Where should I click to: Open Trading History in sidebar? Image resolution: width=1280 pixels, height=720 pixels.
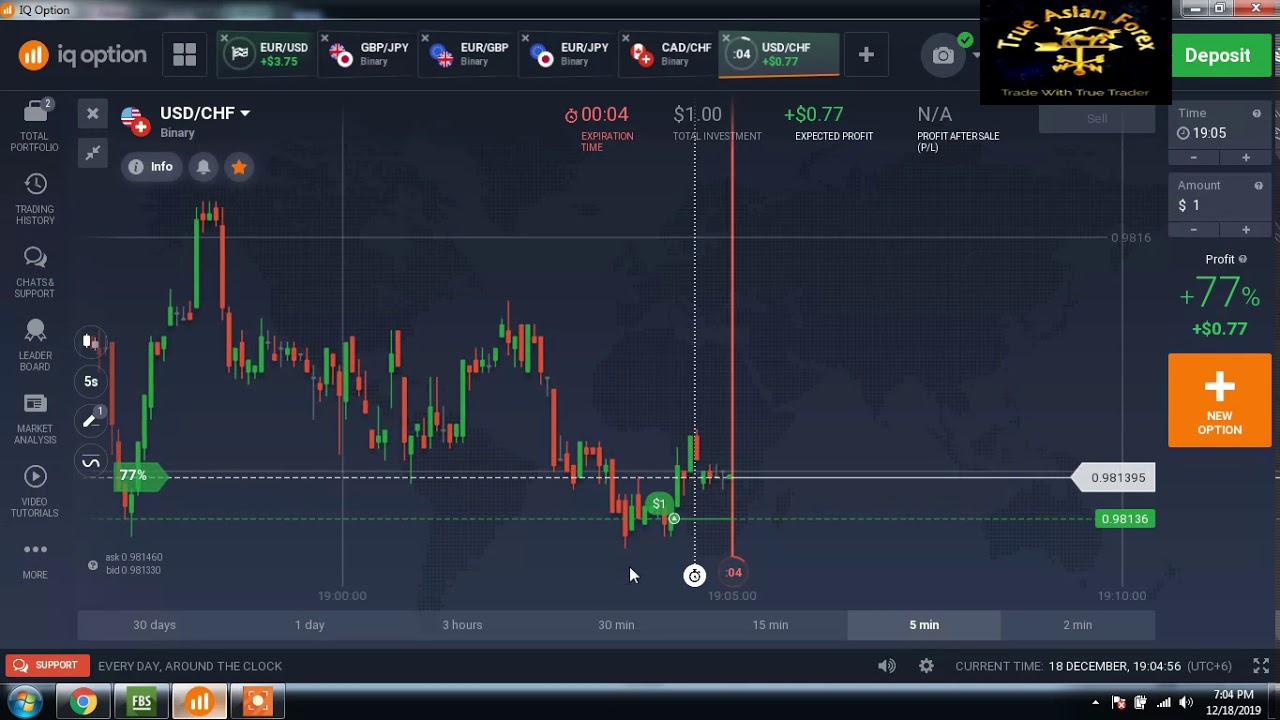click(x=35, y=199)
